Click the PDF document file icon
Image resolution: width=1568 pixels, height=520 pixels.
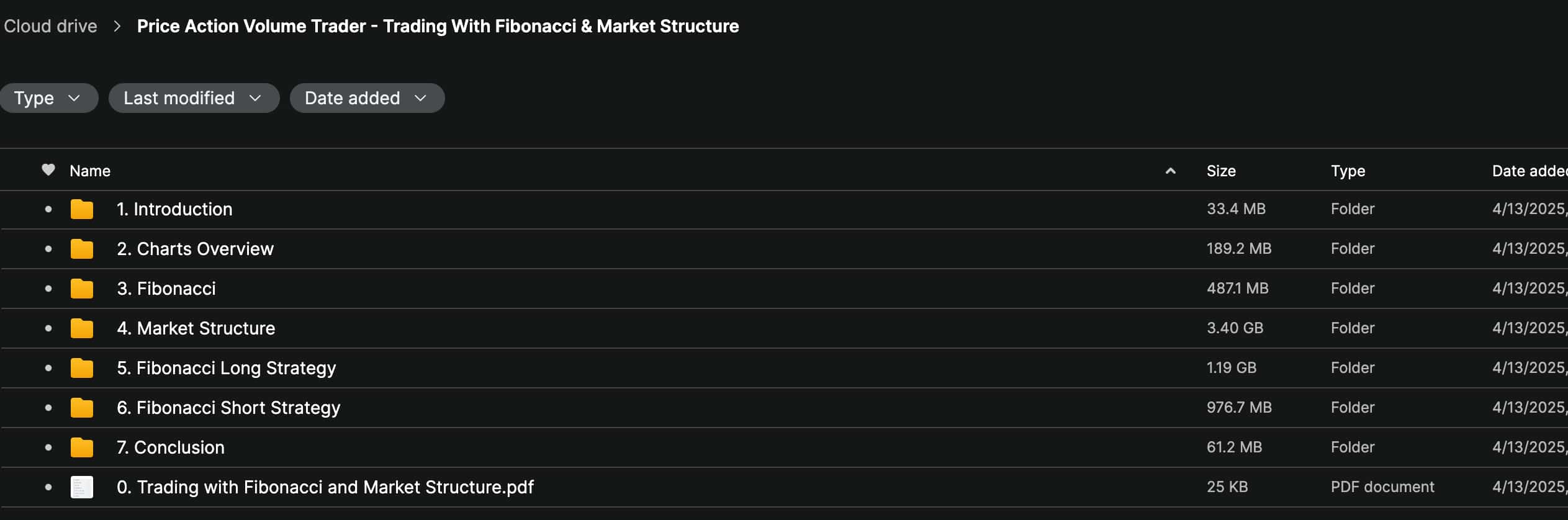(81, 487)
